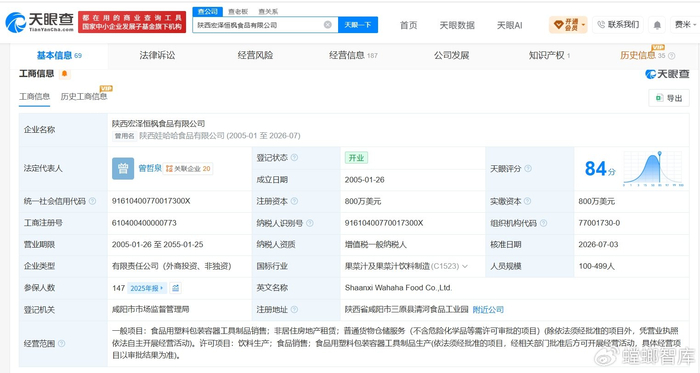Click 84分 score value
The width and height of the screenshot is (700, 373).
(600, 169)
